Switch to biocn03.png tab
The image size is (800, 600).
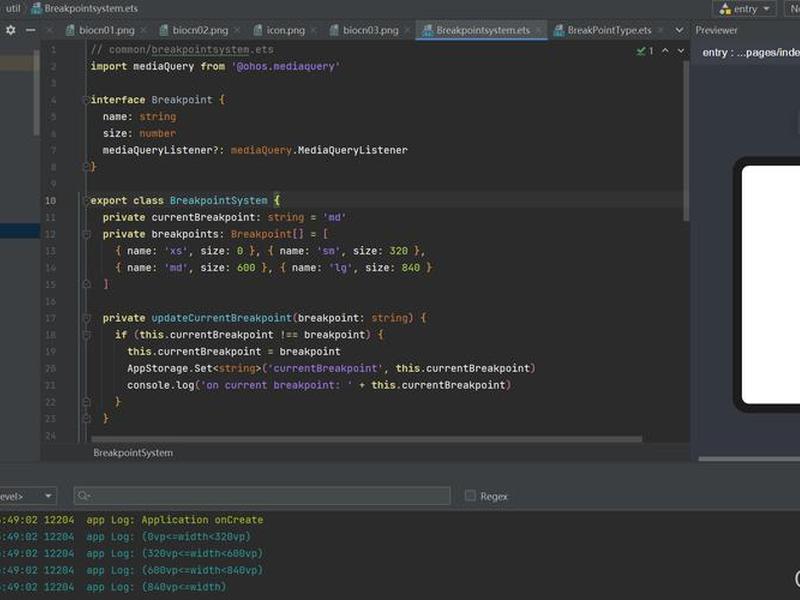[370, 31]
